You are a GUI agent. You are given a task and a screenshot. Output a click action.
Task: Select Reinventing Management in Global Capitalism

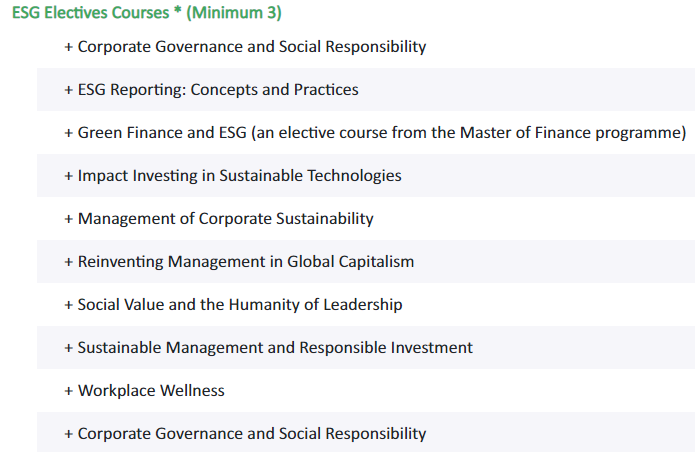click(366, 261)
